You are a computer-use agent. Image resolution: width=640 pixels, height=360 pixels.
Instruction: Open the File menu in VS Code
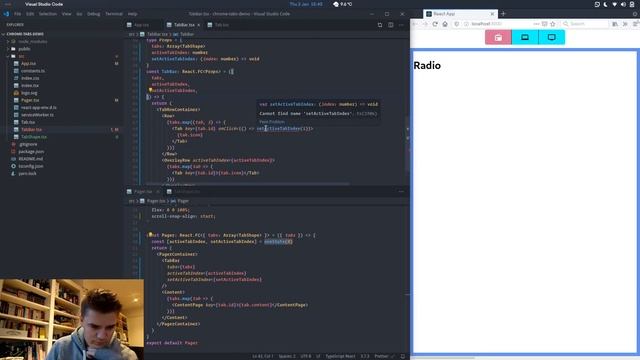point(18,14)
